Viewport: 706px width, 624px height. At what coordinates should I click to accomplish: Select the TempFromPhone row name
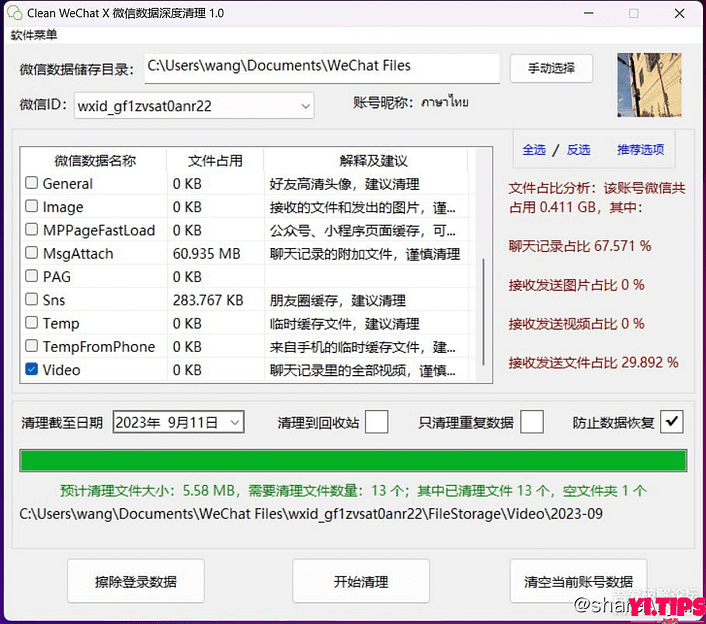99,347
